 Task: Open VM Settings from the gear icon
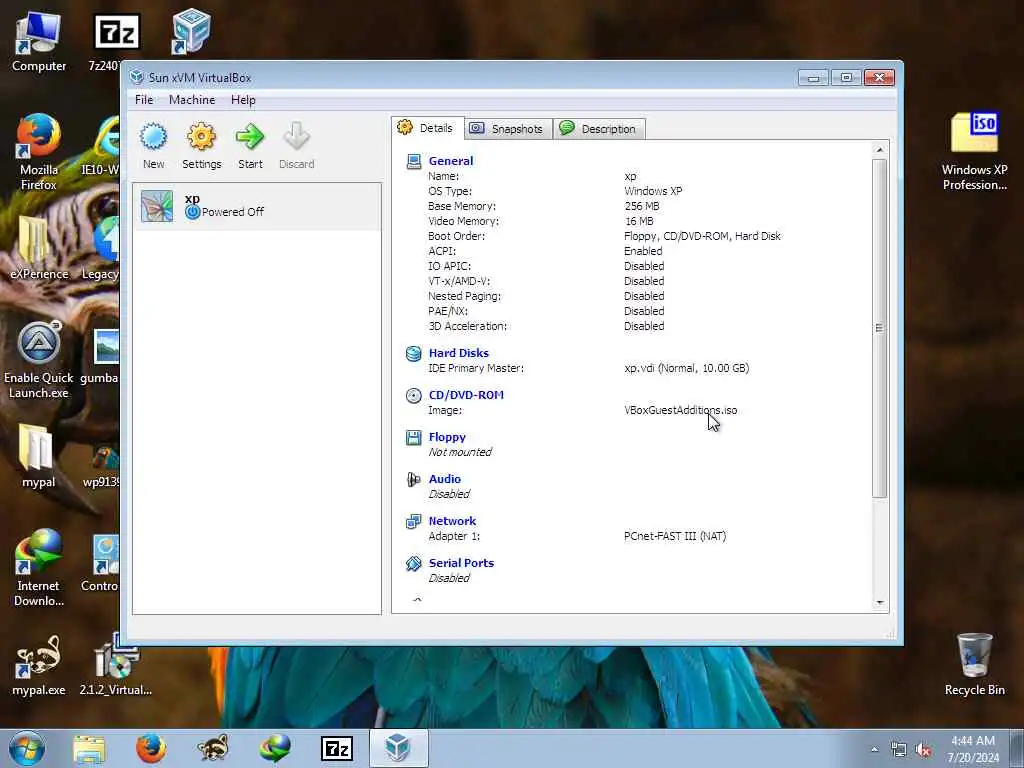click(201, 146)
